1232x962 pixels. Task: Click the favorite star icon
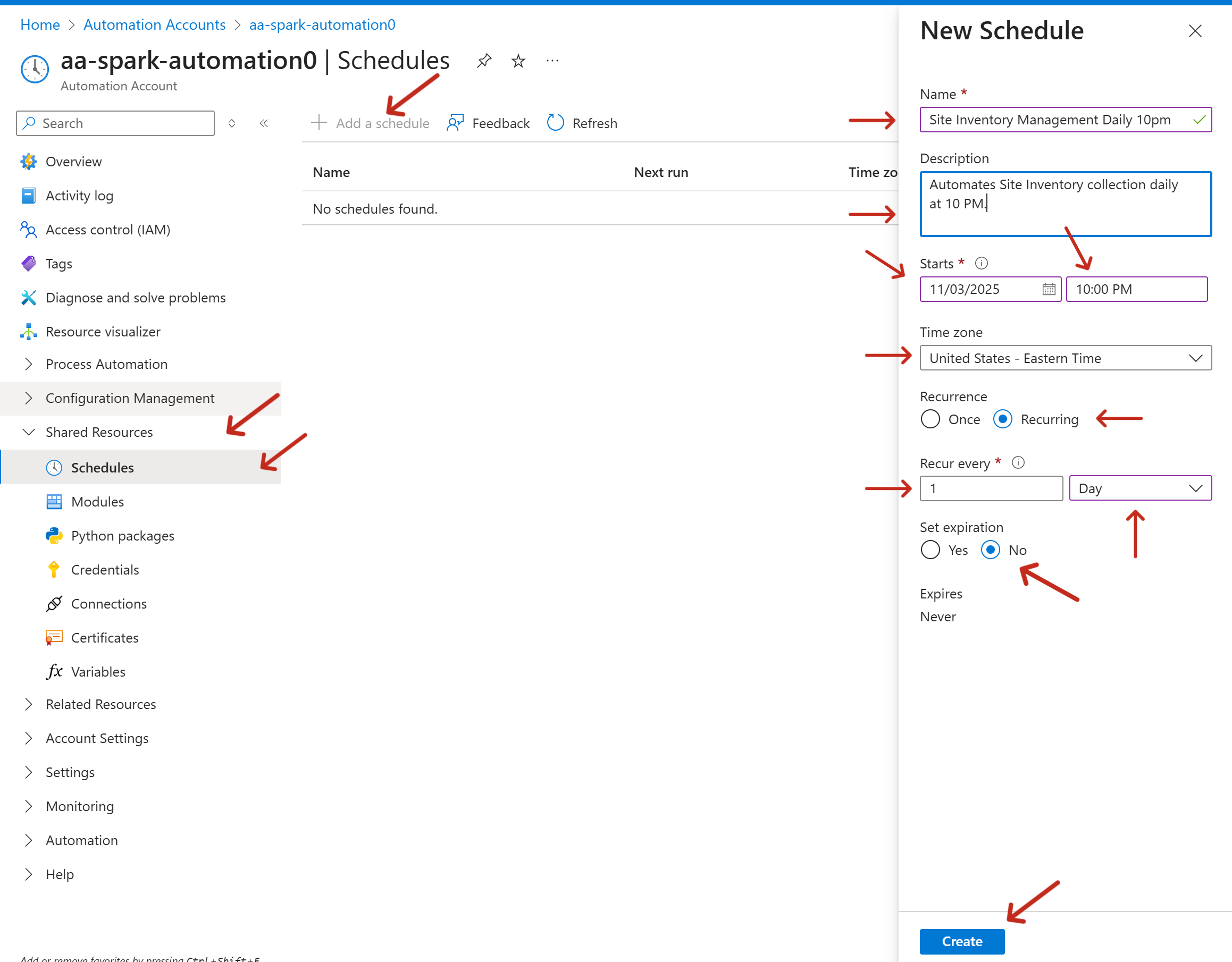[518, 61]
